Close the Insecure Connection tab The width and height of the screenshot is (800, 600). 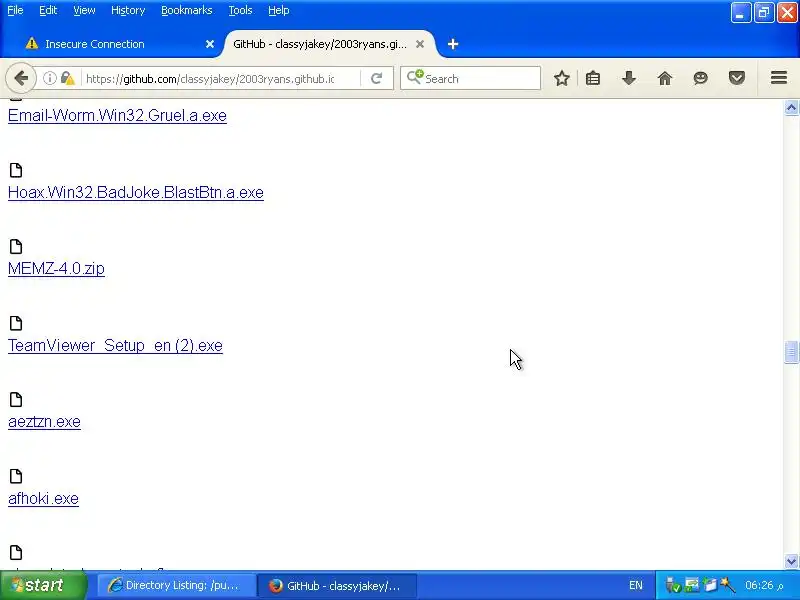210,44
